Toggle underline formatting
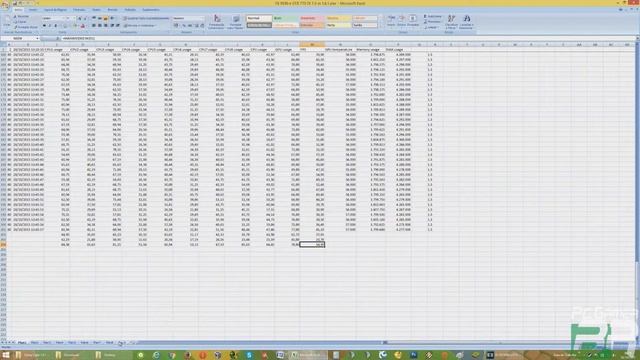The width and height of the screenshot is (640, 360). [x=56, y=26]
